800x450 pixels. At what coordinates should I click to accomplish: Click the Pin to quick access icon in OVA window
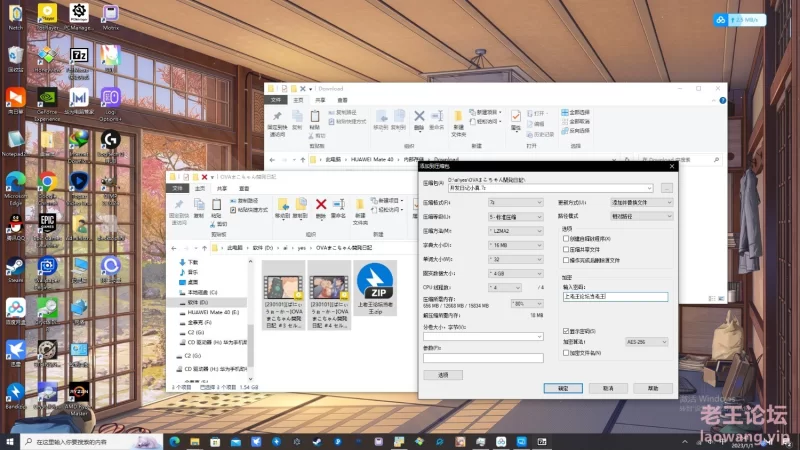(x=179, y=205)
